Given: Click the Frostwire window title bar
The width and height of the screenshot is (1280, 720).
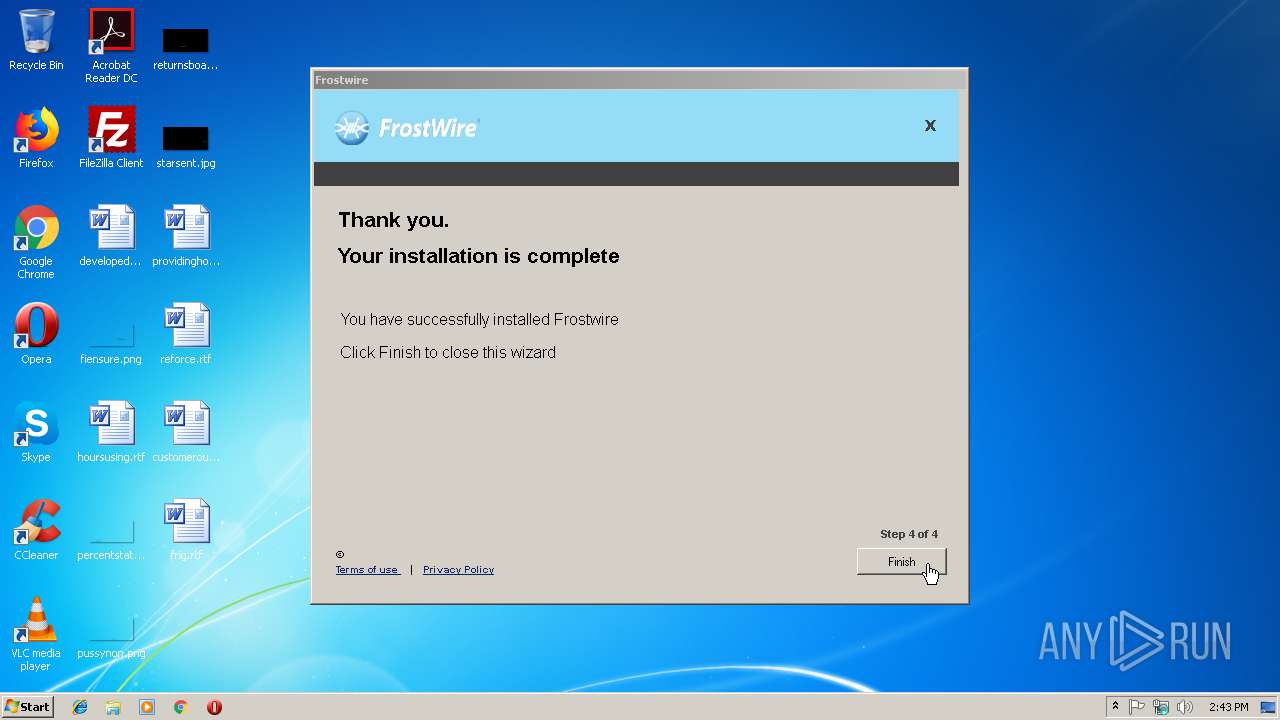Looking at the screenshot, I should (x=639, y=80).
